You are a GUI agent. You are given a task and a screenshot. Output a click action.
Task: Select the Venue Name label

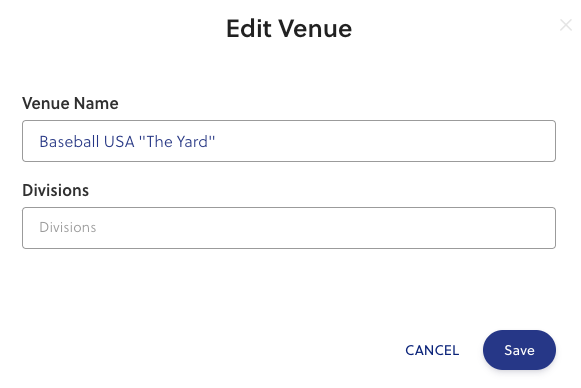(x=70, y=103)
